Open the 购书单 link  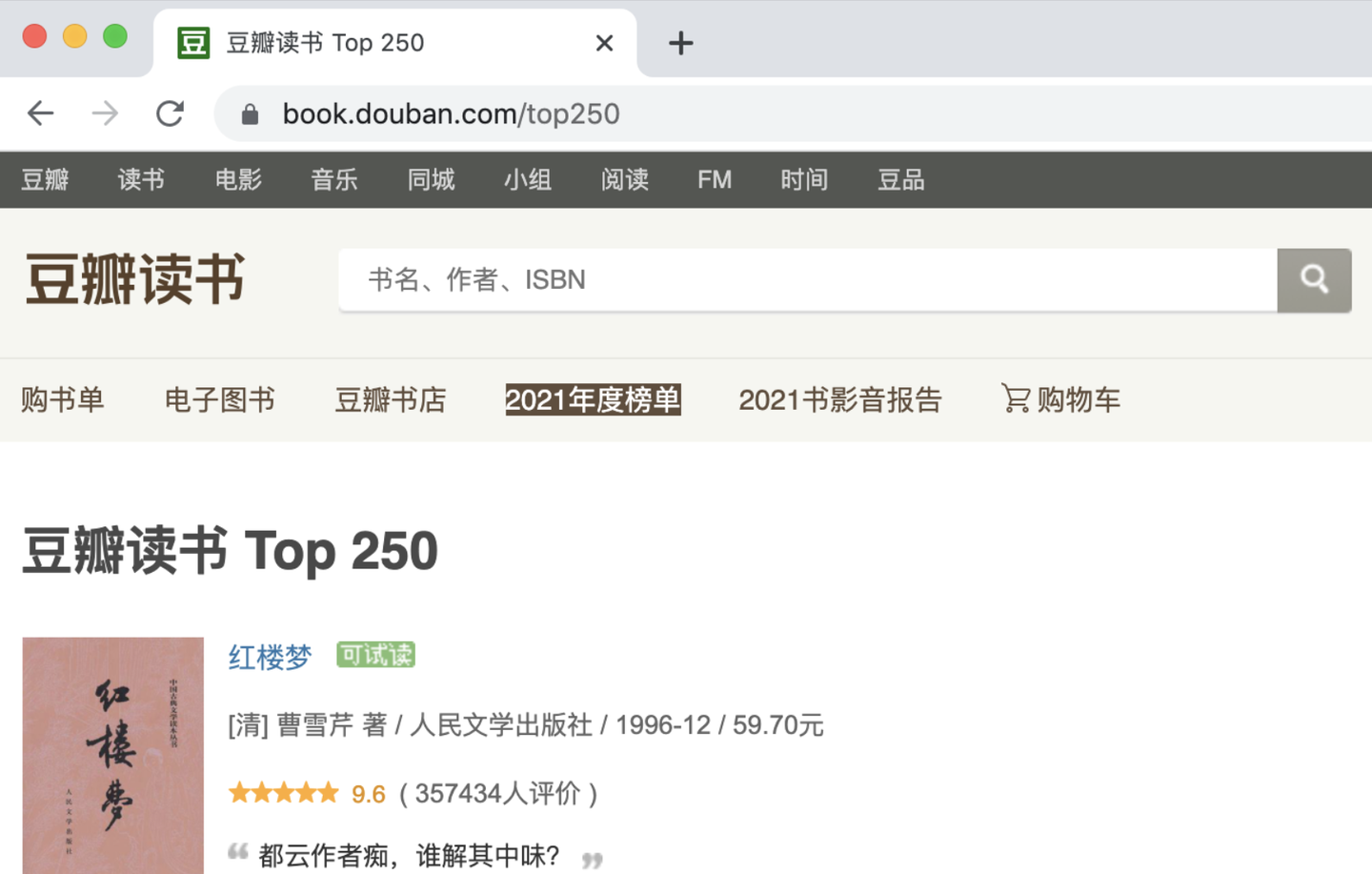click(x=63, y=399)
